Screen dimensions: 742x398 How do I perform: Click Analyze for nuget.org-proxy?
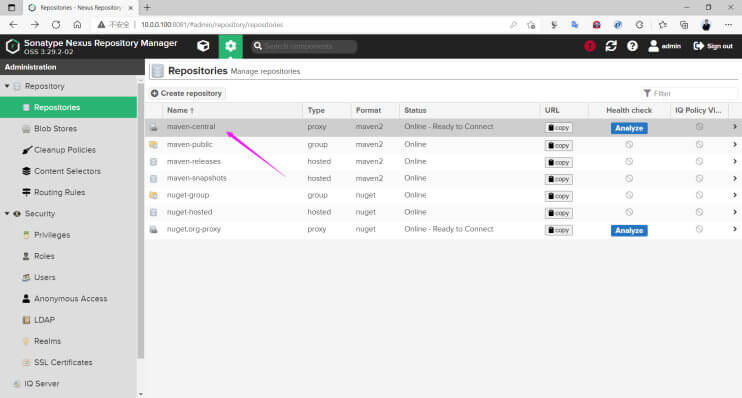click(x=629, y=230)
